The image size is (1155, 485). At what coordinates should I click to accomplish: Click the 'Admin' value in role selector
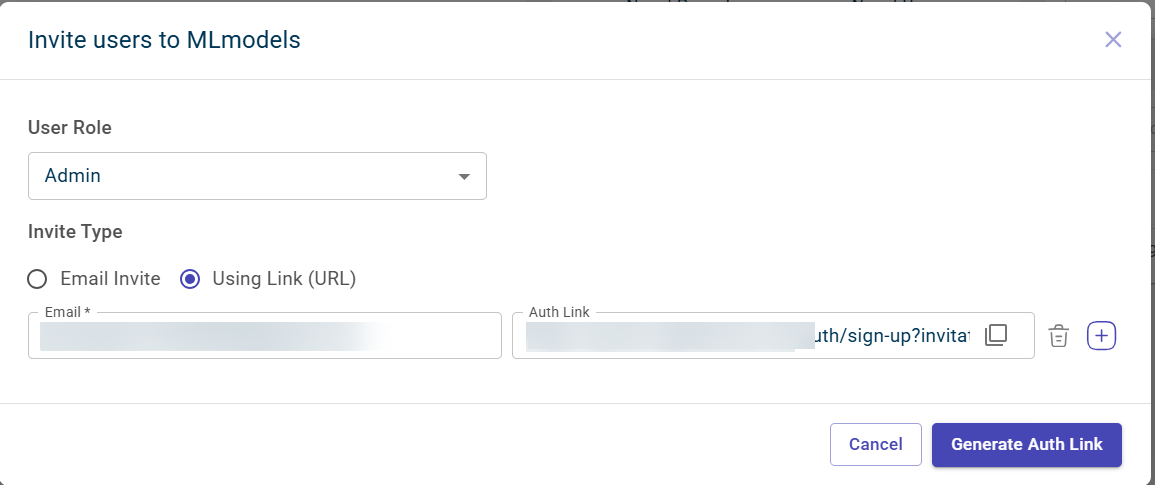click(73, 176)
